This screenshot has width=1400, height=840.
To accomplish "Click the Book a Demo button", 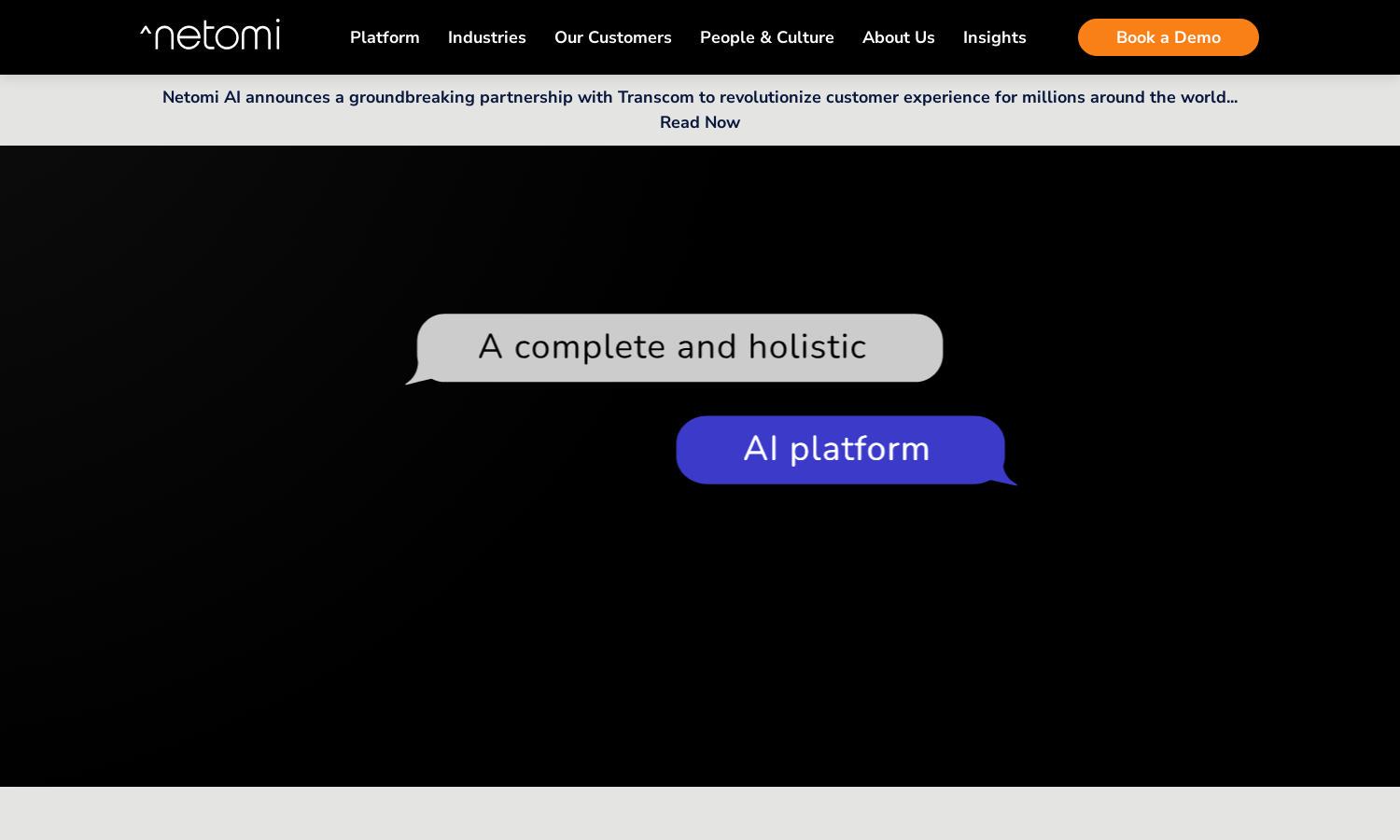I will (x=1169, y=37).
